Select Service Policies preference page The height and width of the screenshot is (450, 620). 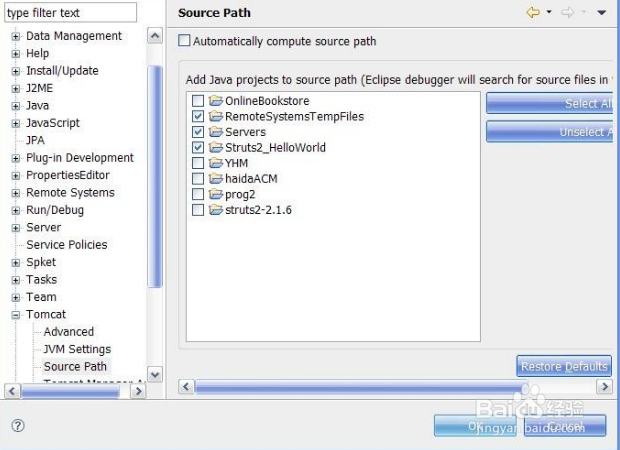point(66,245)
